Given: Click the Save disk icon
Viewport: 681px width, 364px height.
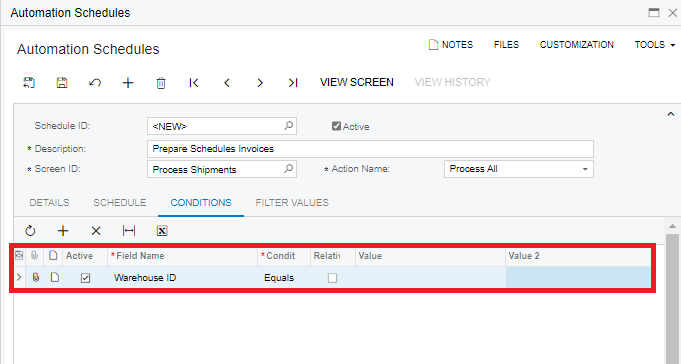Looking at the screenshot, I should click(x=62, y=83).
